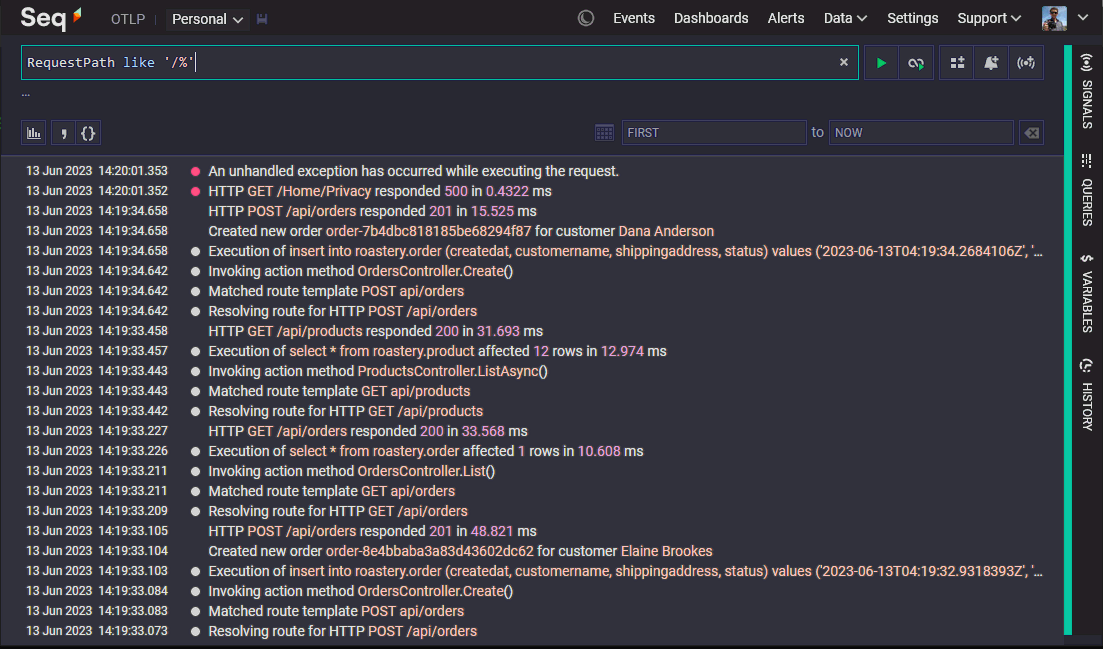1103x649 pixels.
Task: Save workspace with the floppy disk icon
Action: [x=262, y=19]
